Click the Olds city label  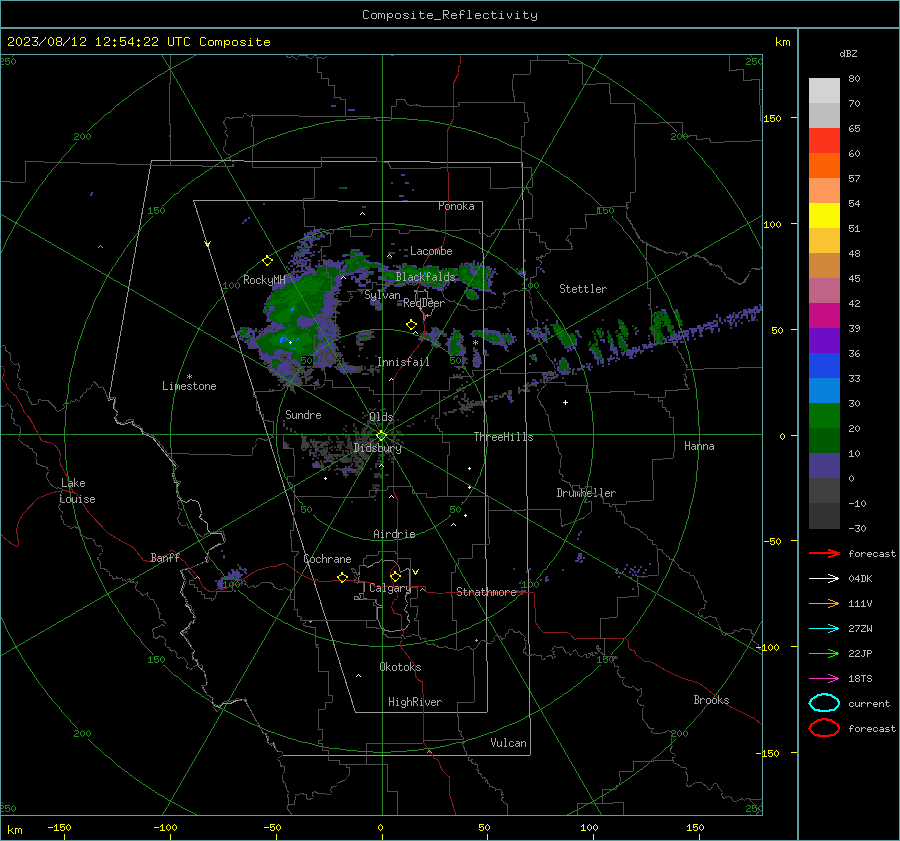381,417
